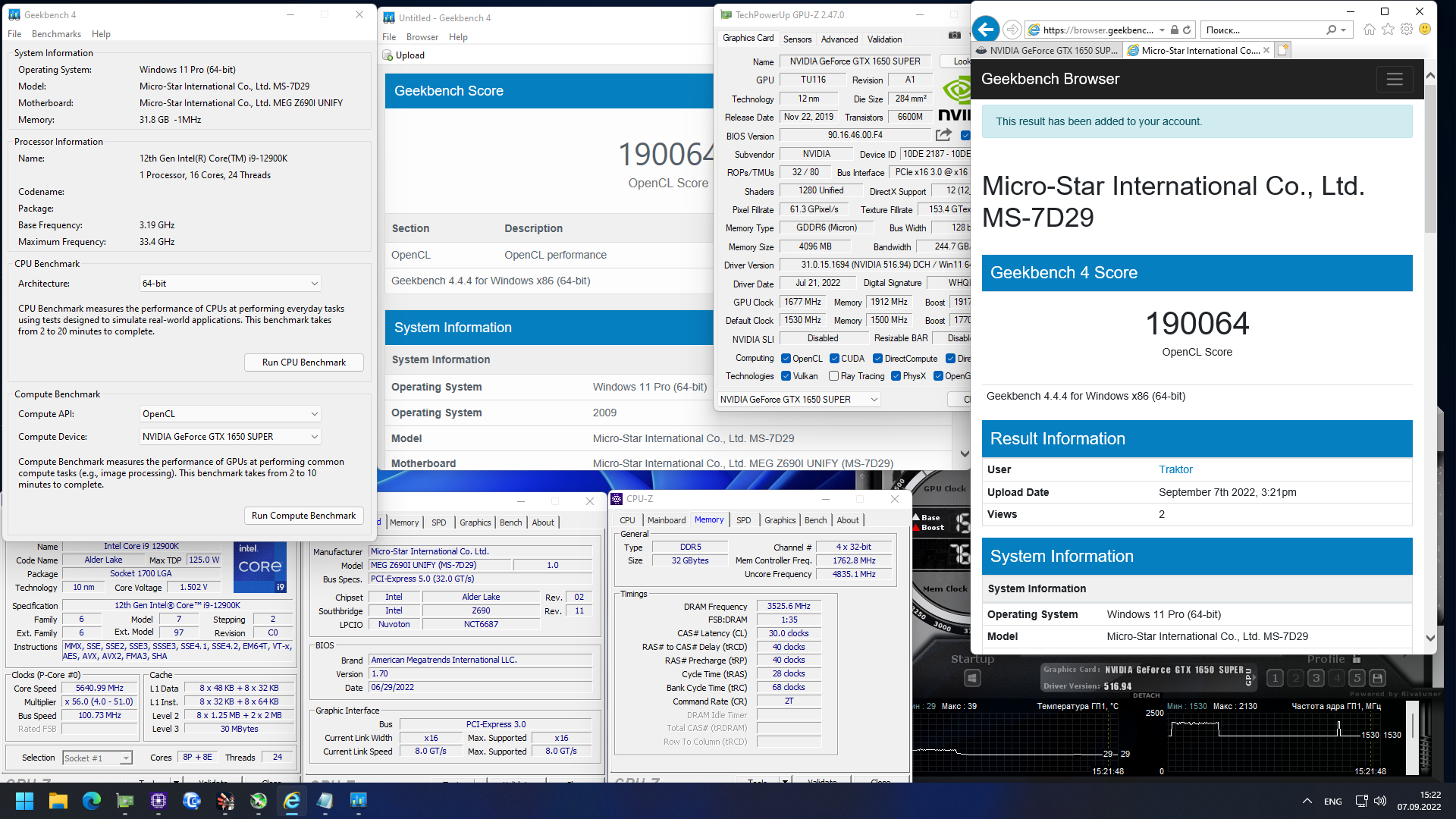Toggle the Vulkan checkbox in GPU-Z
The width and height of the screenshot is (1456, 819).
point(786,376)
